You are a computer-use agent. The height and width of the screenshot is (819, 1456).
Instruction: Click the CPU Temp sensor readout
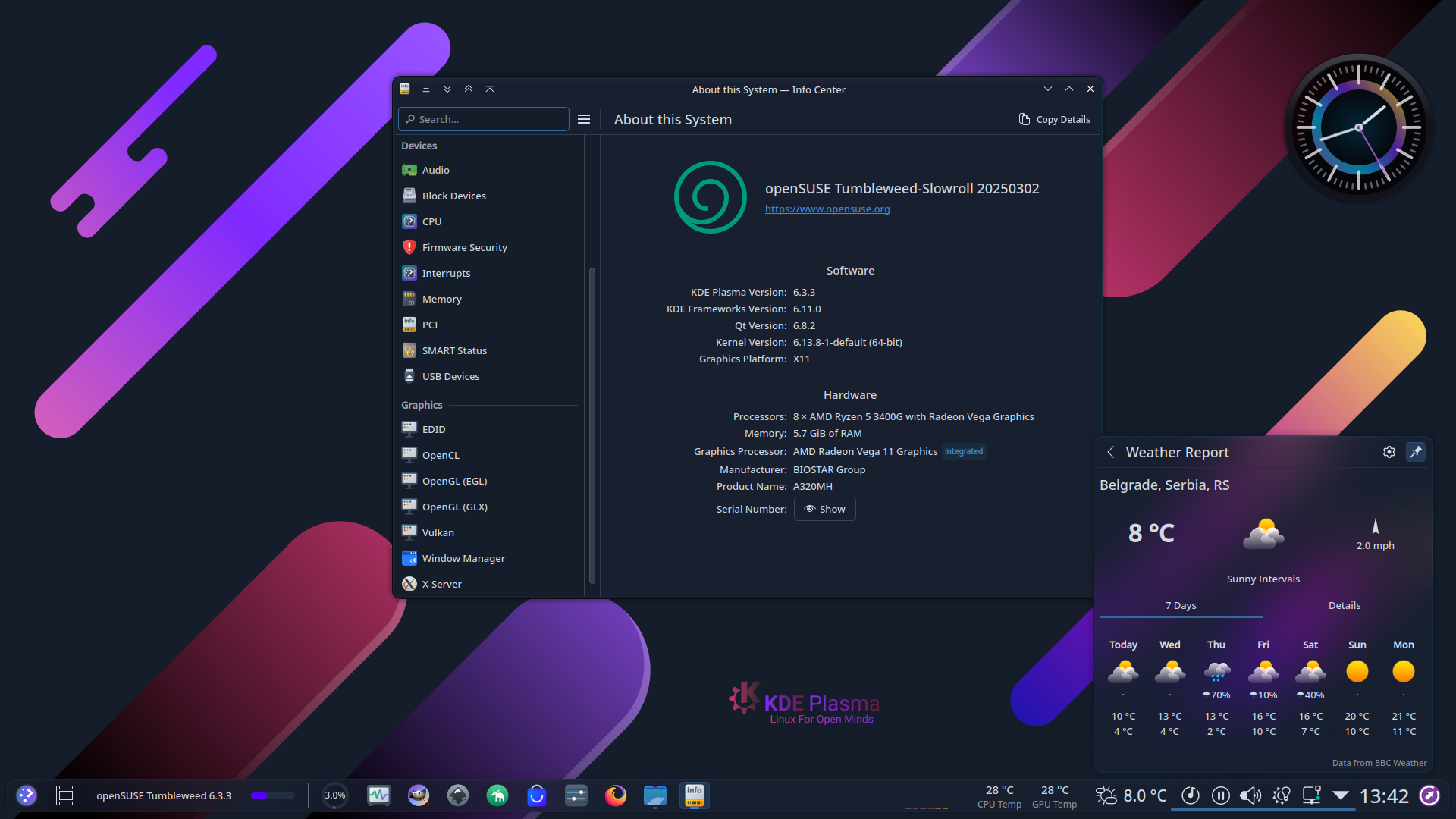click(999, 796)
